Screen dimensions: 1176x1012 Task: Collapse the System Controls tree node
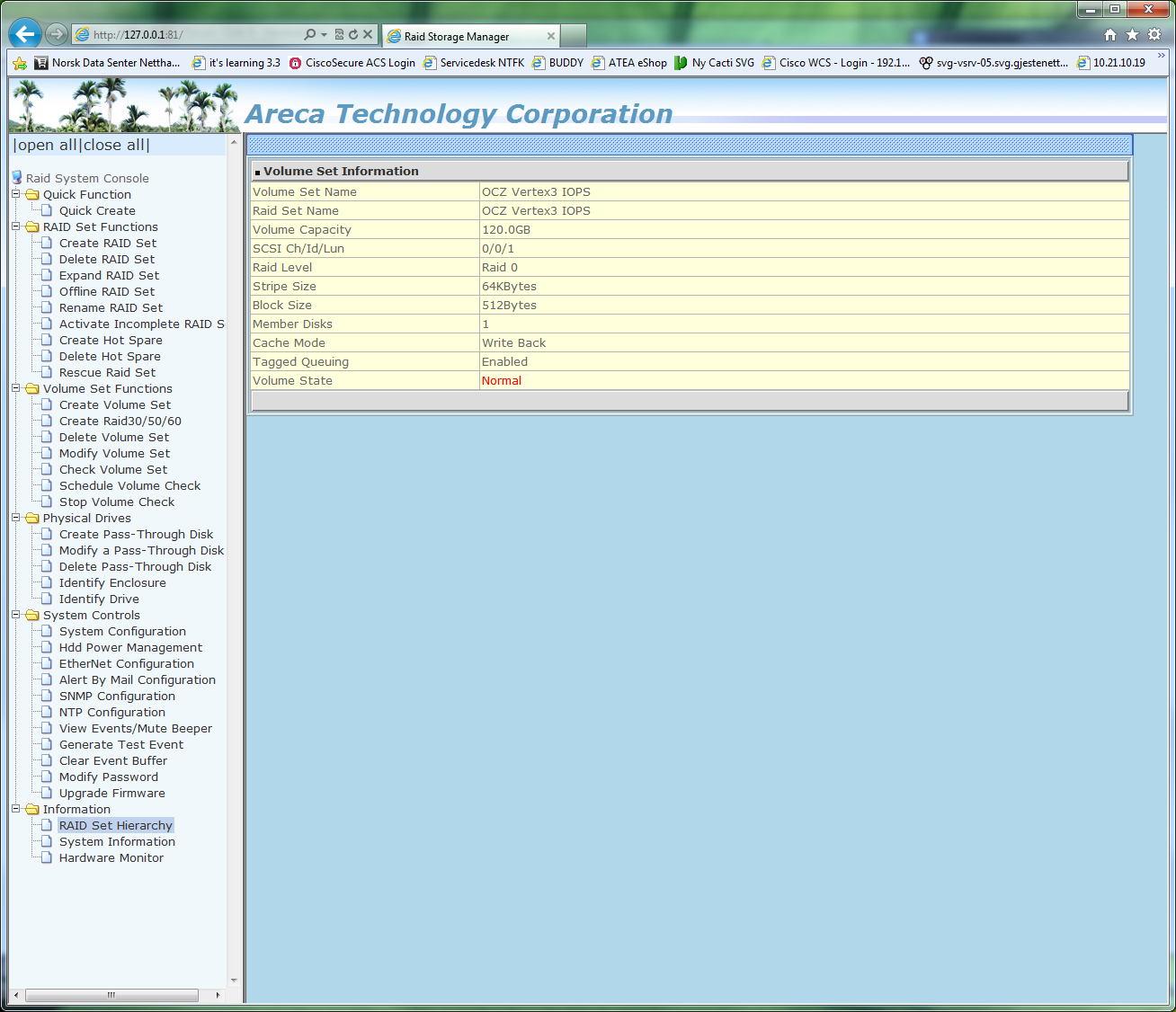(x=15, y=615)
